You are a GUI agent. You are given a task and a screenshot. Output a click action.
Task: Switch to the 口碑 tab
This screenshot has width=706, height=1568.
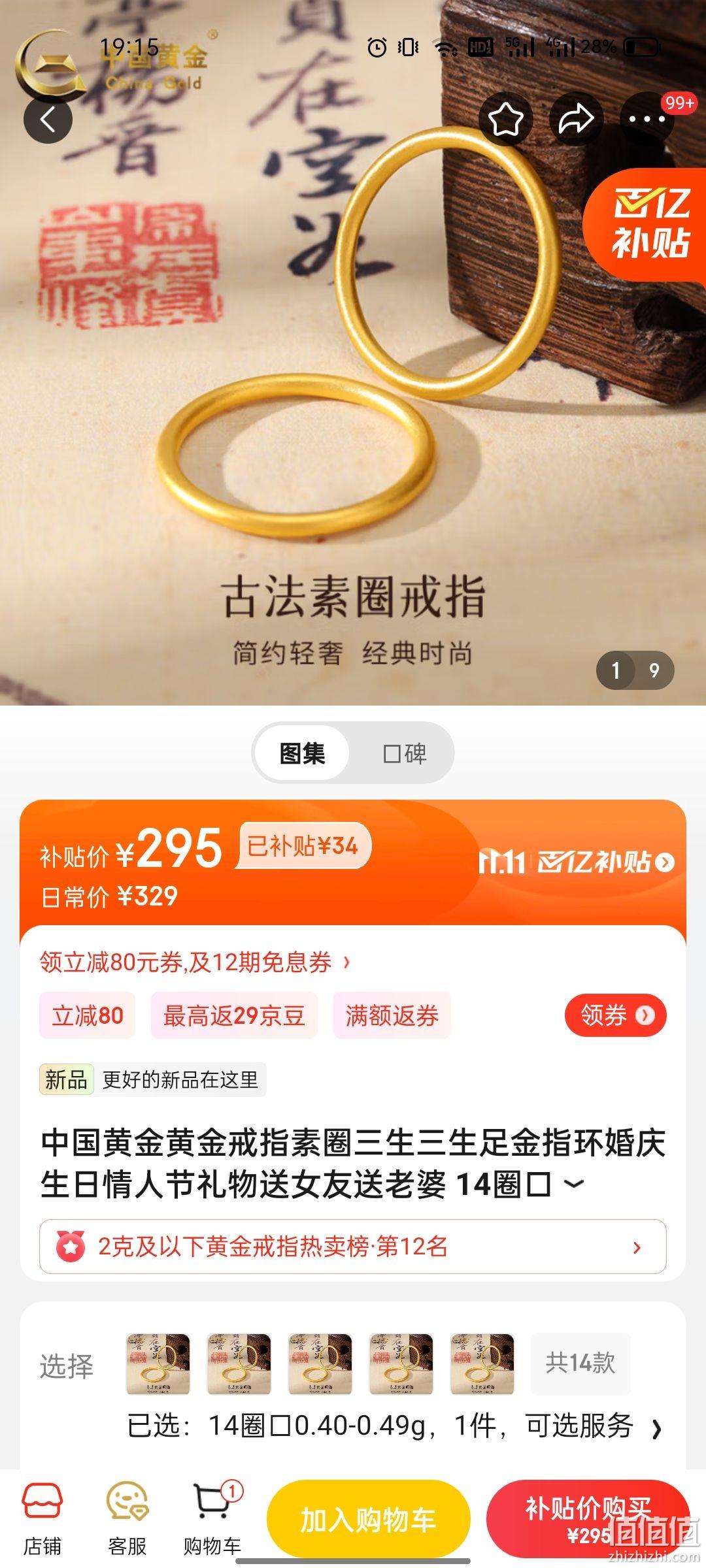pyautogui.click(x=404, y=753)
